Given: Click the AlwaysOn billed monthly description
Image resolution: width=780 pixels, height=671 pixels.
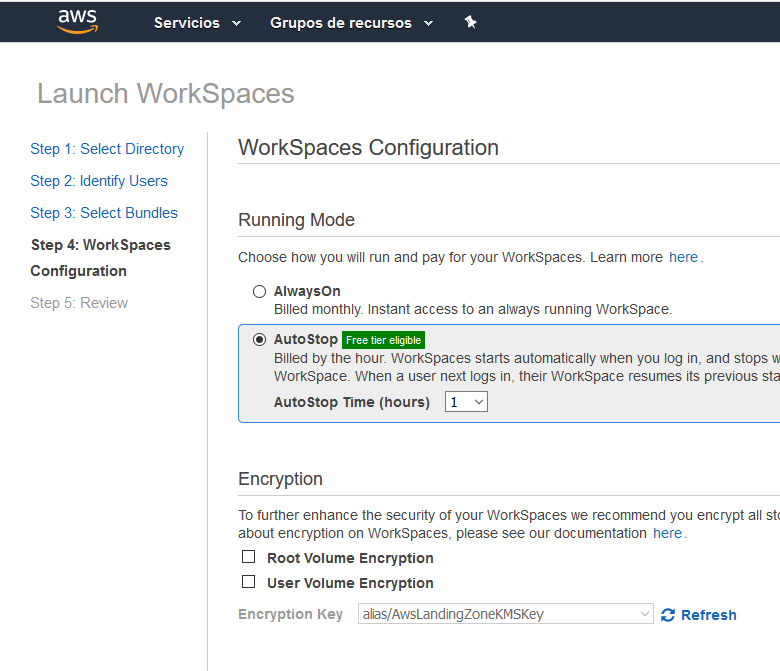Looking at the screenshot, I should [473, 309].
